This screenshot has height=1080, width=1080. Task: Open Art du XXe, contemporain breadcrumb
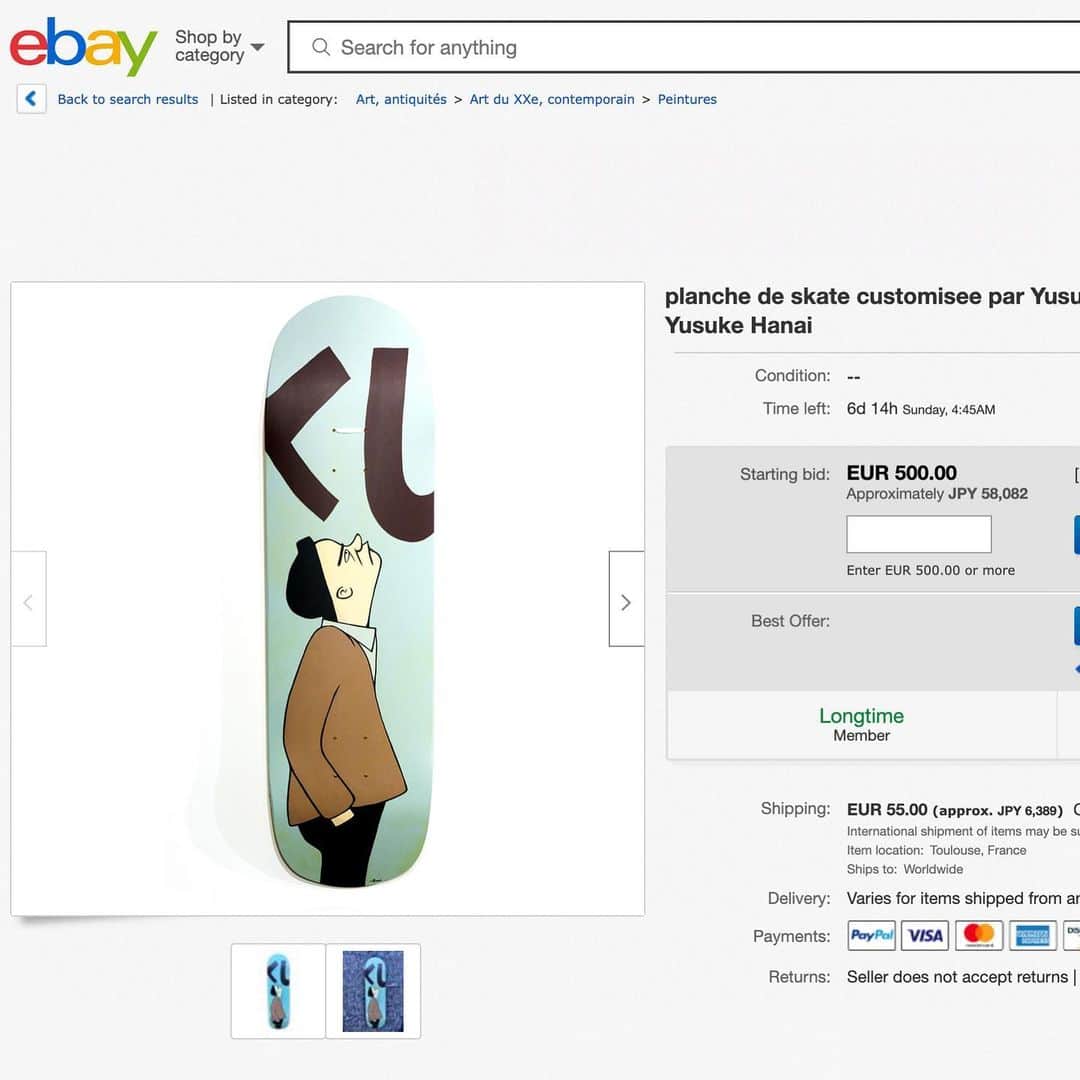(x=552, y=99)
